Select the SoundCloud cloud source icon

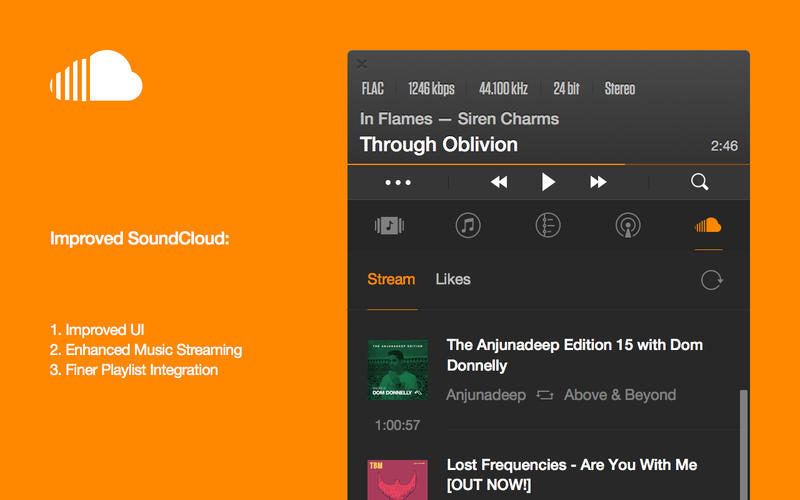[x=708, y=225]
